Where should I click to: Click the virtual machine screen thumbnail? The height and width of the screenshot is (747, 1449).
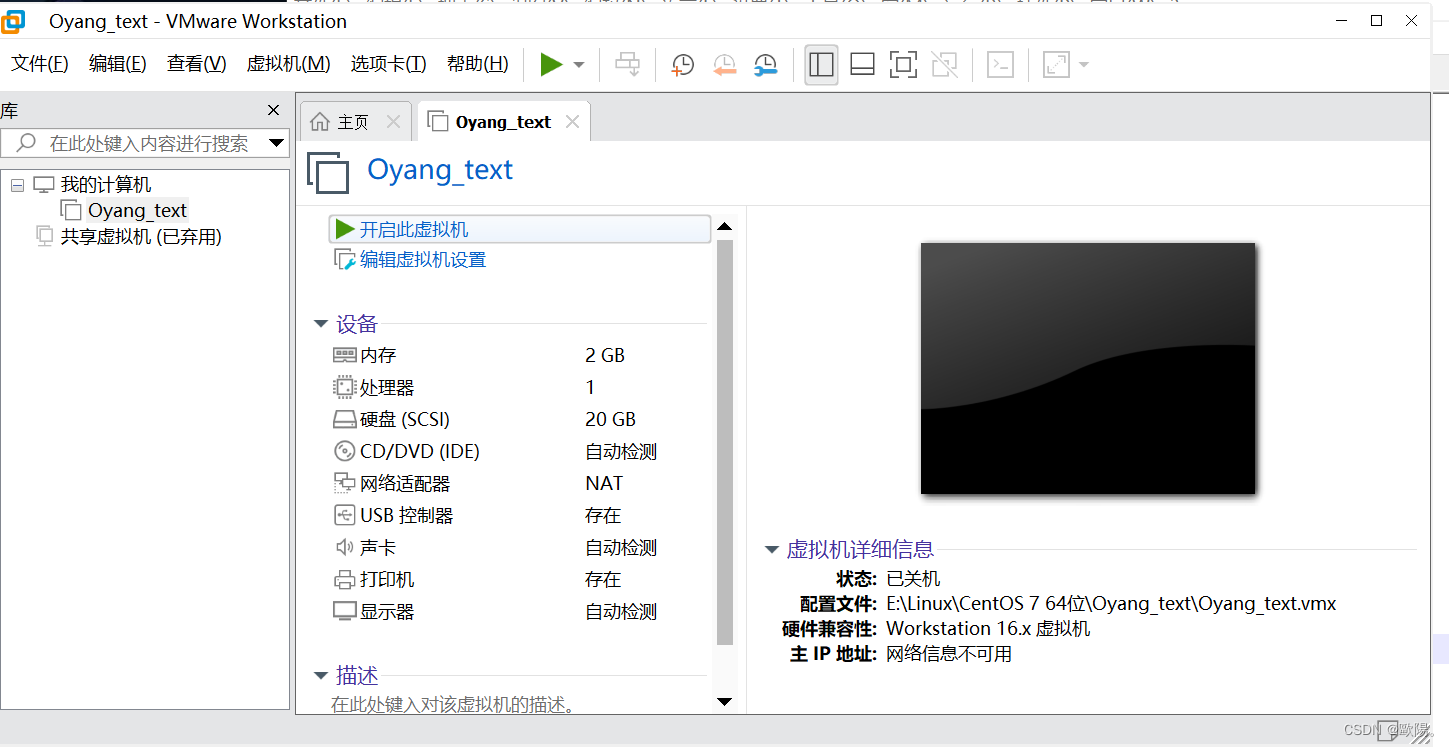pos(1088,368)
